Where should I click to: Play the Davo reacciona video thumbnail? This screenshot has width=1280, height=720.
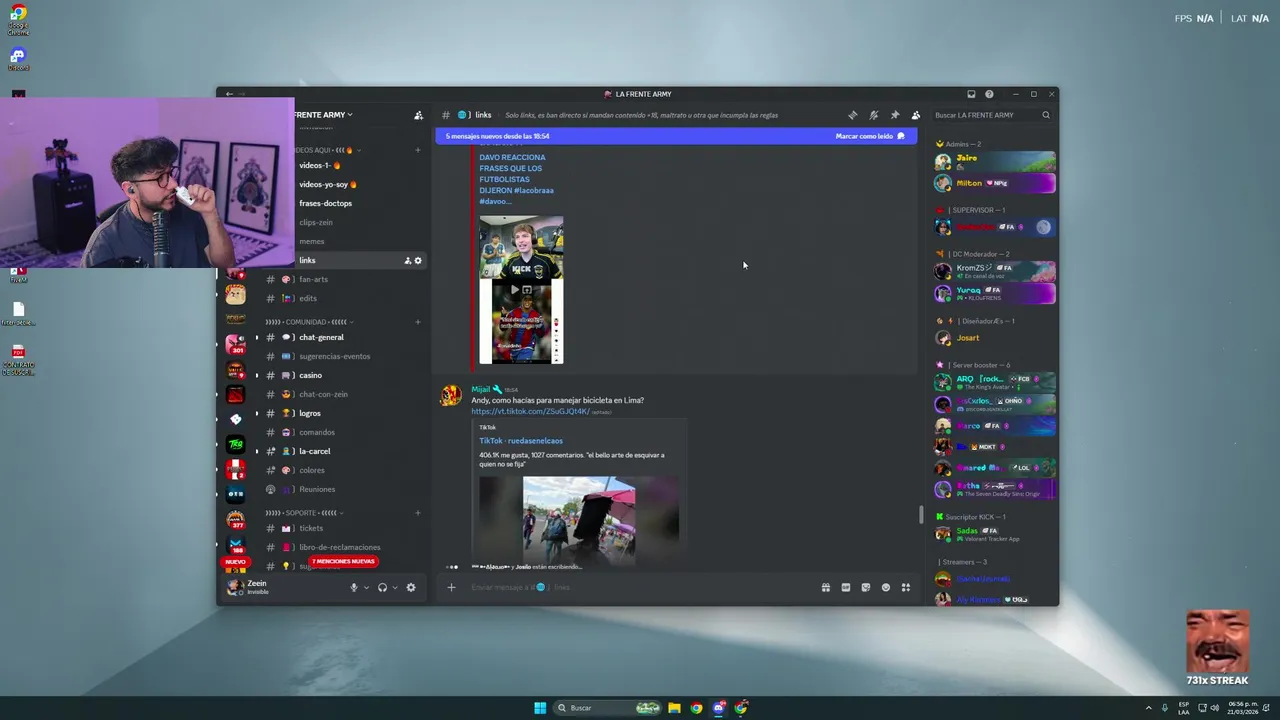point(521,290)
